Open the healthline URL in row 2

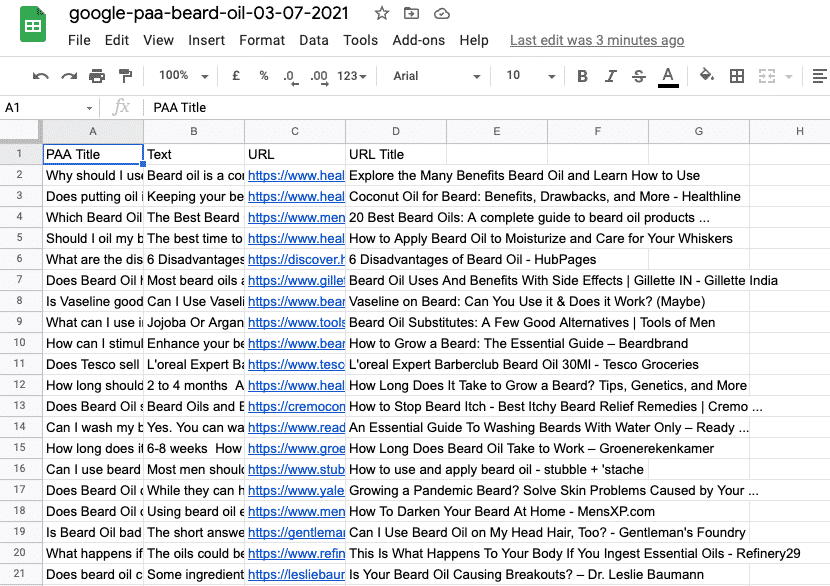(295, 175)
